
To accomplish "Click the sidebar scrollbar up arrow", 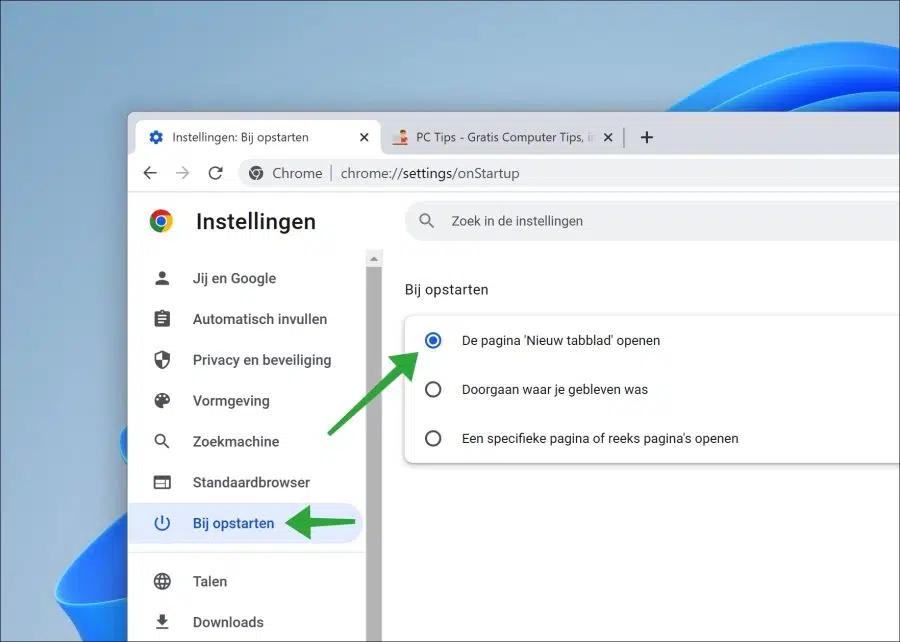I will tap(374, 259).
